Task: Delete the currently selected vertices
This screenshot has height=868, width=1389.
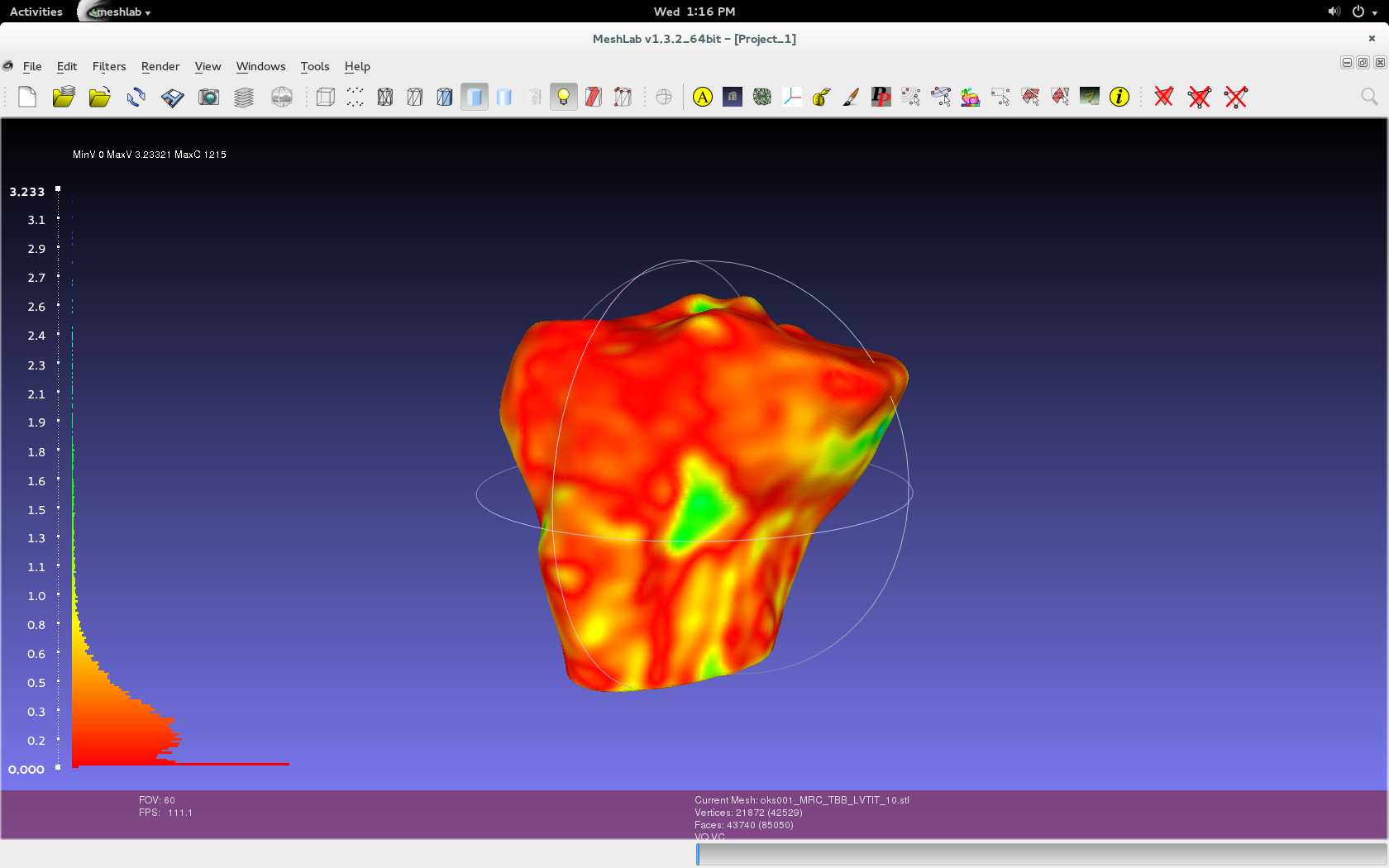Action: (1236, 97)
